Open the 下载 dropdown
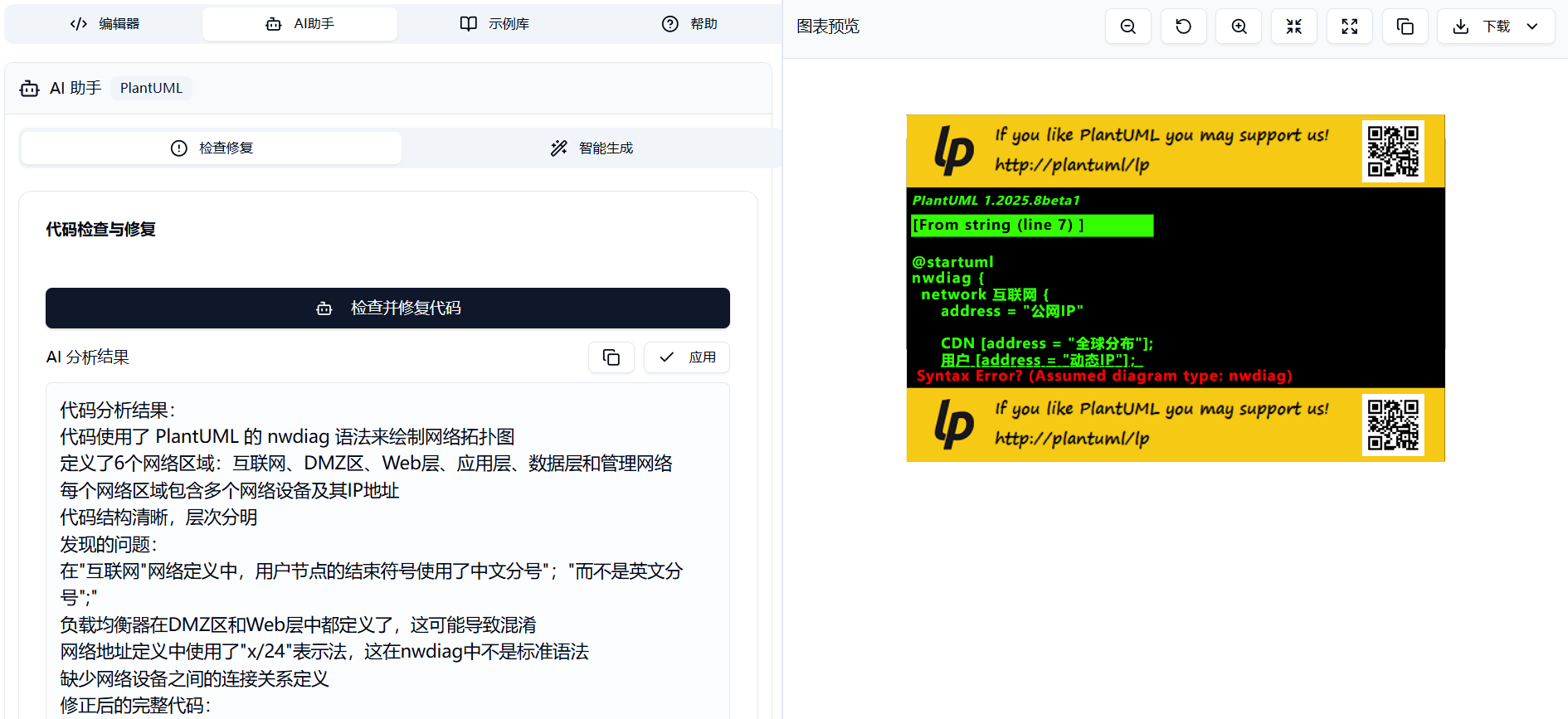The image size is (1568, 719). click(x=1496, y=27)
